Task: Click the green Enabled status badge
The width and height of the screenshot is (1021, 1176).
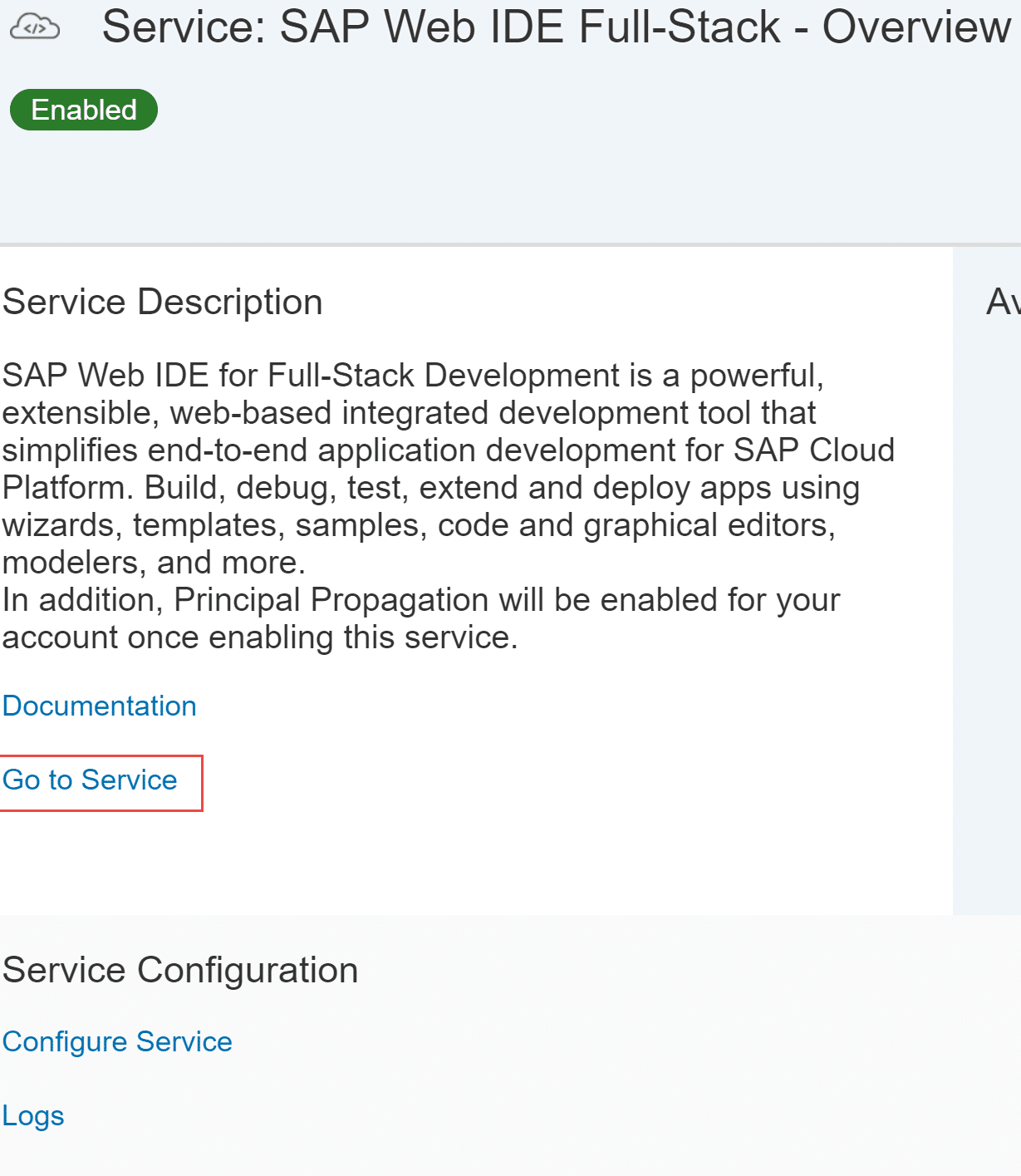Action: [x=83, y=110]
